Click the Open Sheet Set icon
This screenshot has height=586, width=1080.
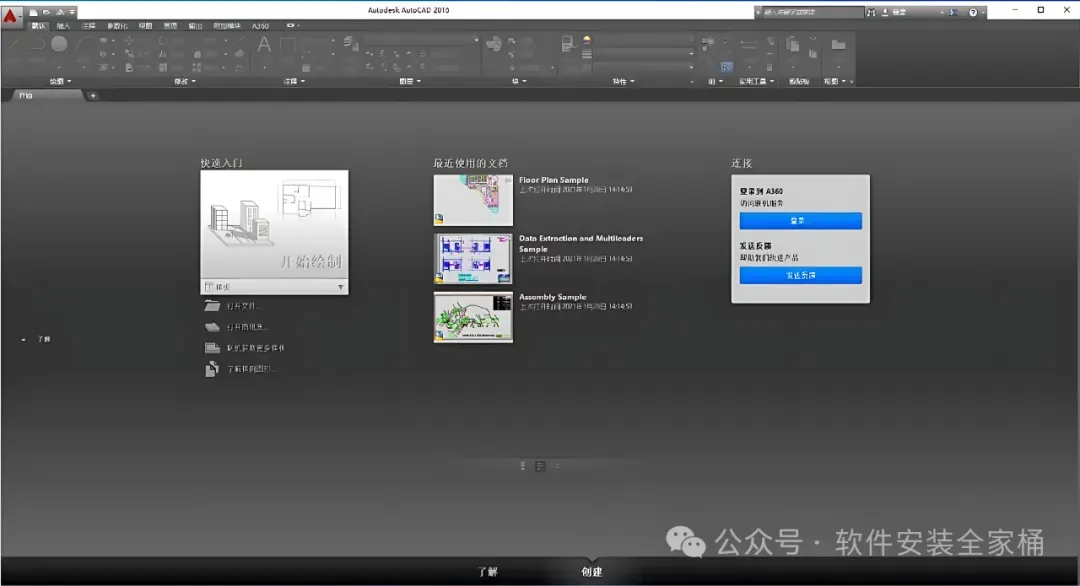pyautogui.click(x=212, y=327)
